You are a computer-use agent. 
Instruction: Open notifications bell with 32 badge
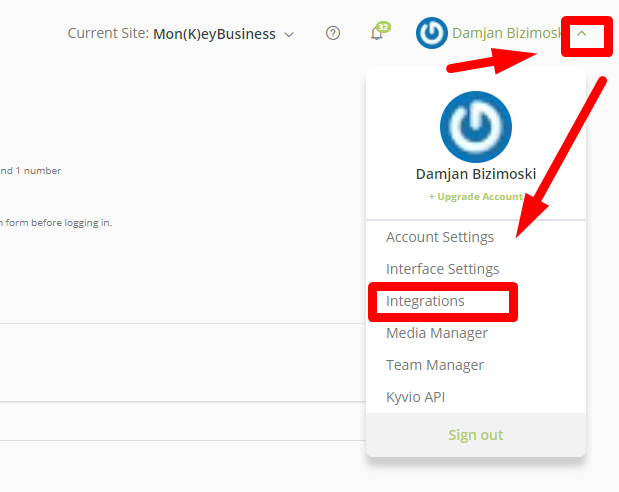pyautogui.click(x=379, y=32)
